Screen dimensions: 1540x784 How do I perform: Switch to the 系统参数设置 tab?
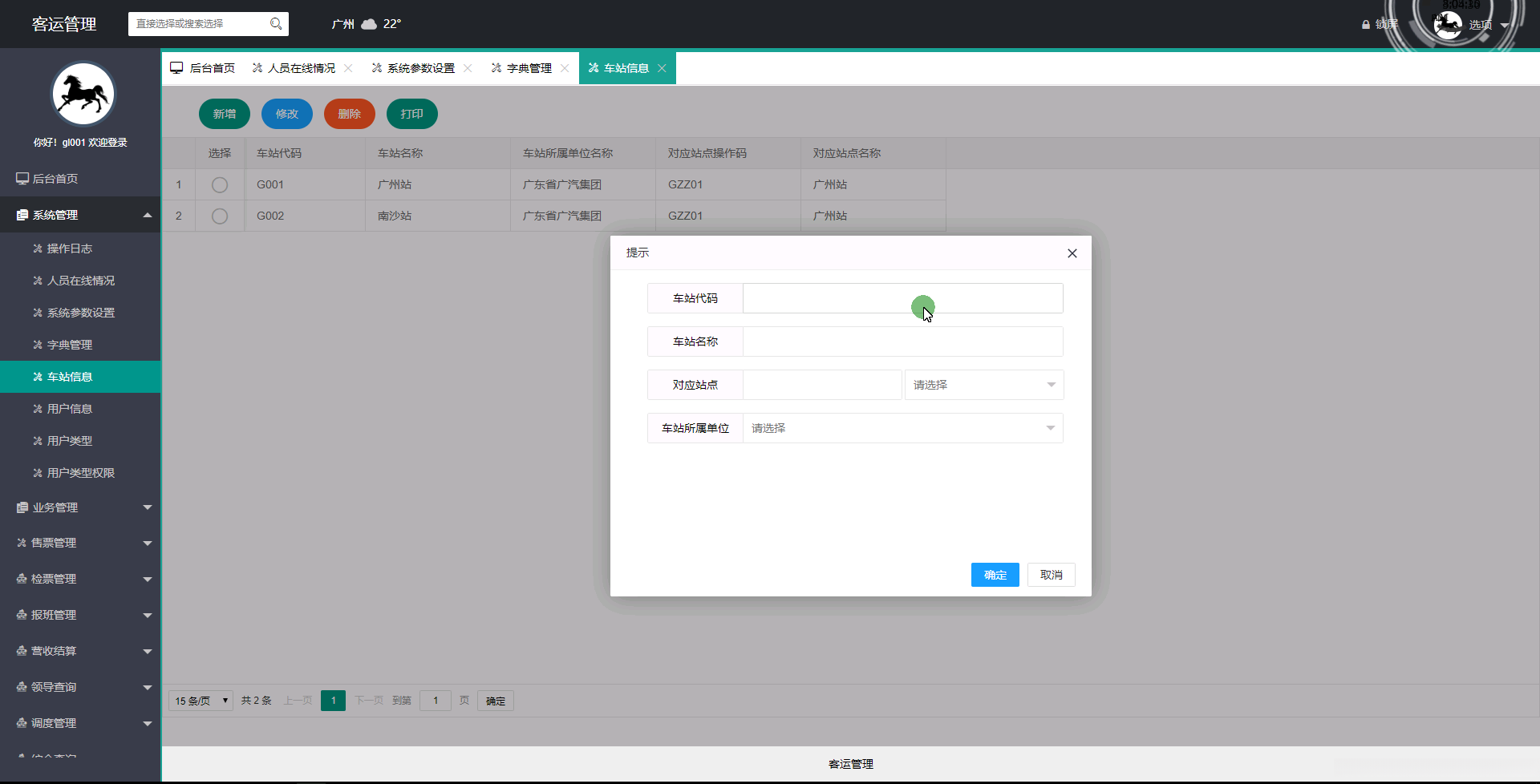pyautogui.click(x=421, y=68)
